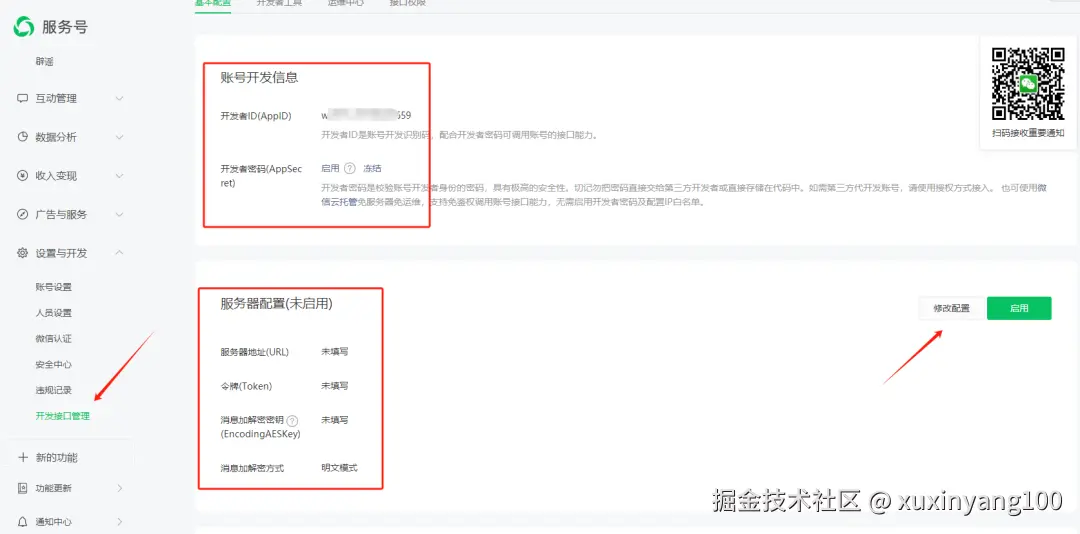Viewport: 1080px width, 534px height.
Task: Click the 启用 status text for AppSecret
Action: tap(331, 168)
